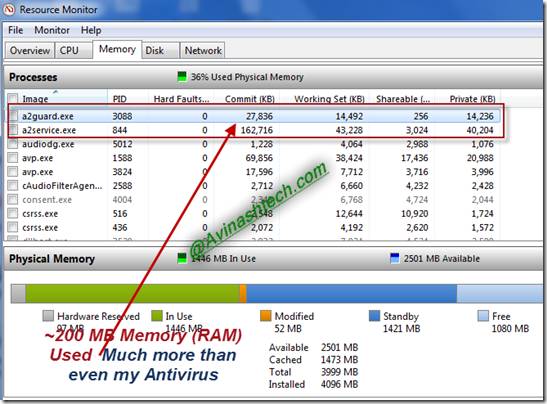Viewport: 547px width, 404px height.
Task: Sort by the Working Set (KB) column header
Action: [329, 99]
